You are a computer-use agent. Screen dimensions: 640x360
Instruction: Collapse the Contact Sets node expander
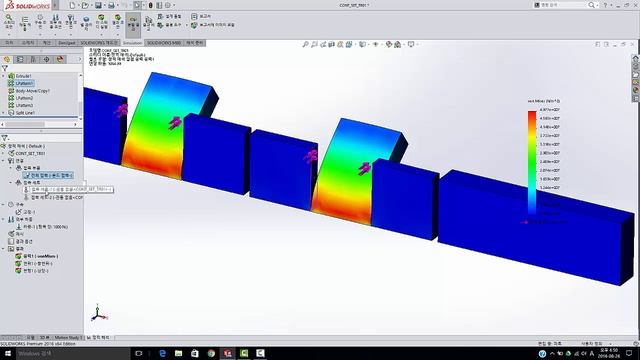coord(11,182)
